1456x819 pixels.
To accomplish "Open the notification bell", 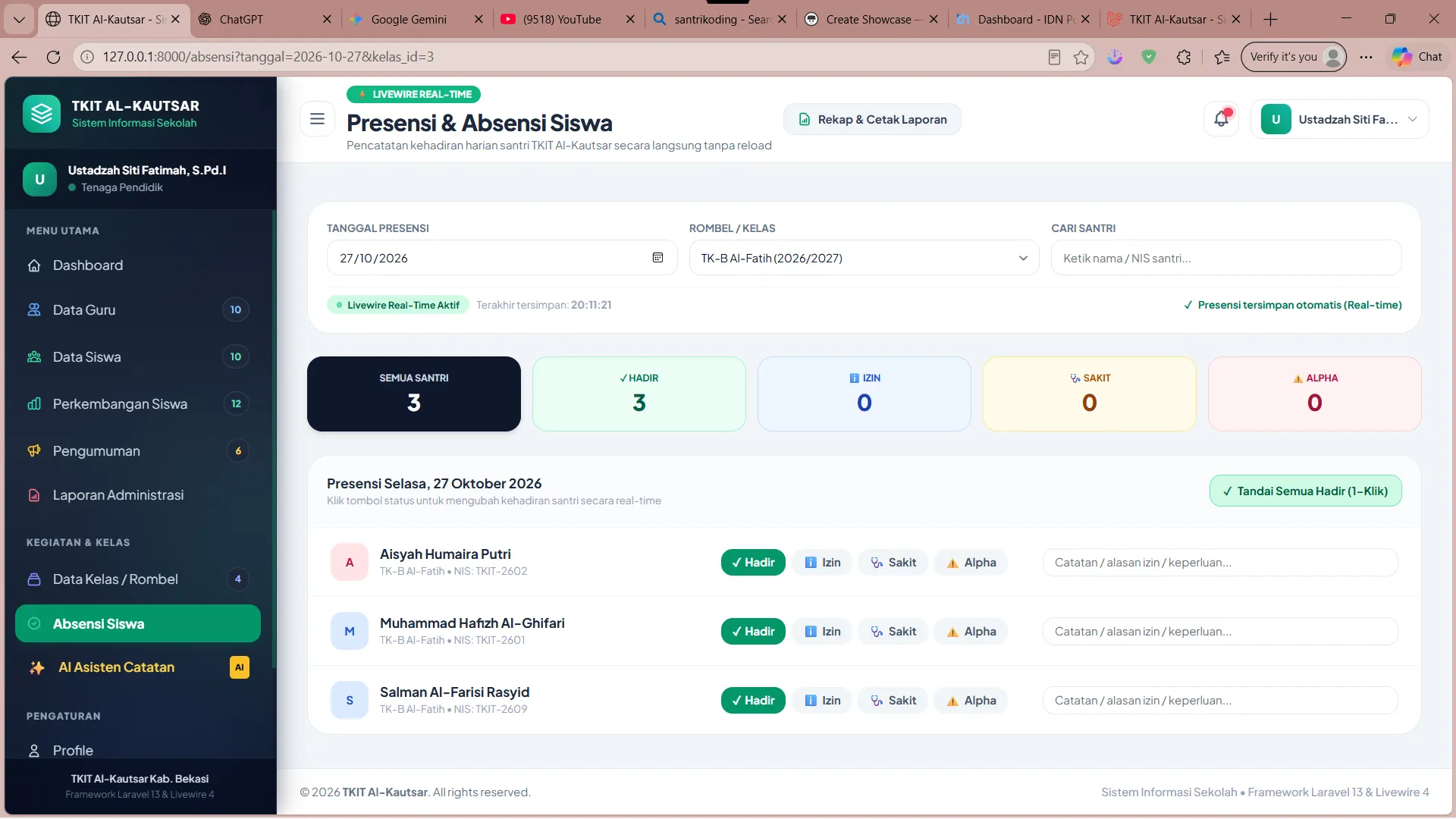I will tap(1221, 119).
